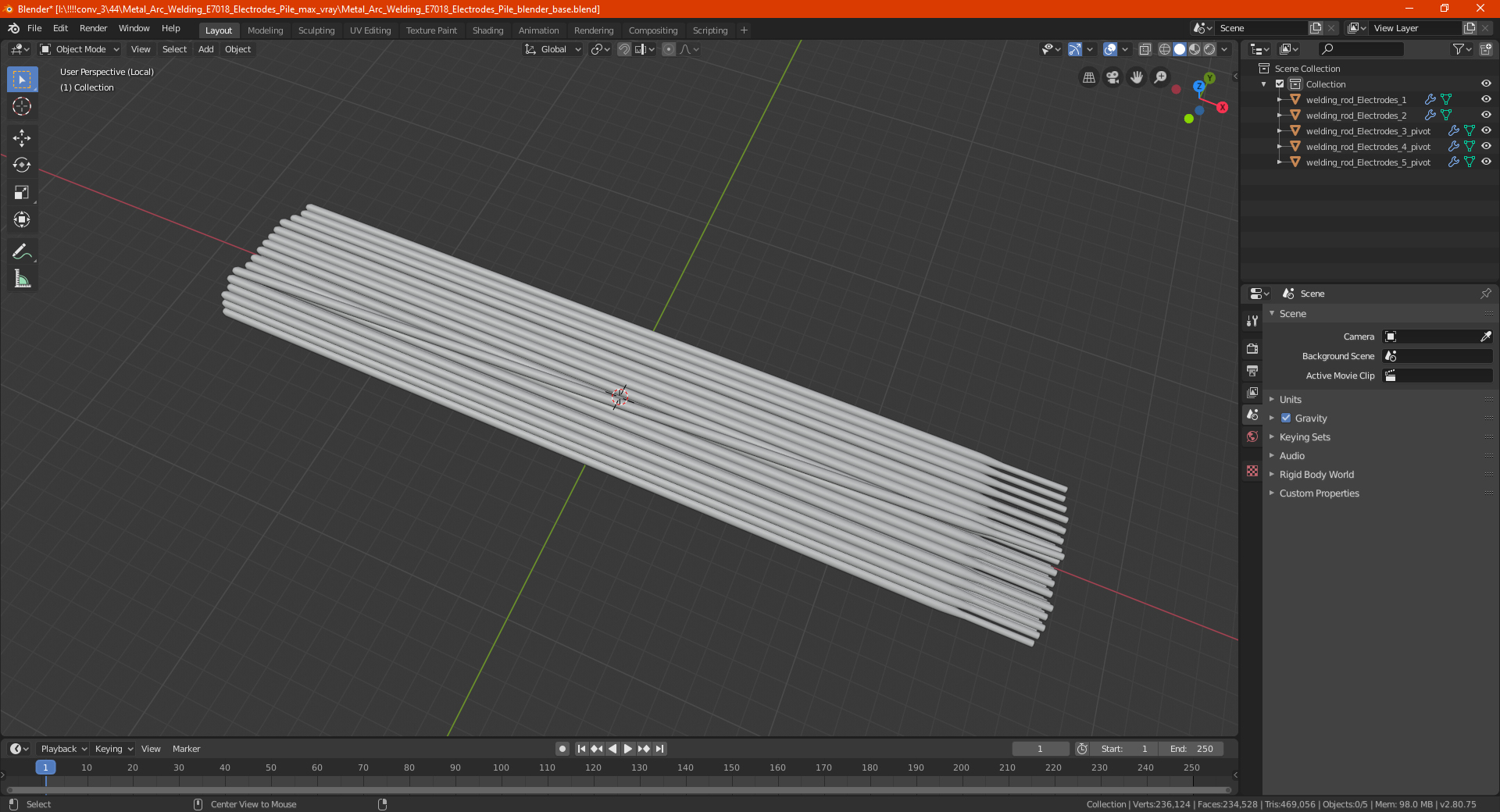Viewport: 1500px width, 812px height.
Task: Activate the 3D Cursor tool
Action: (x=22, y=106)
